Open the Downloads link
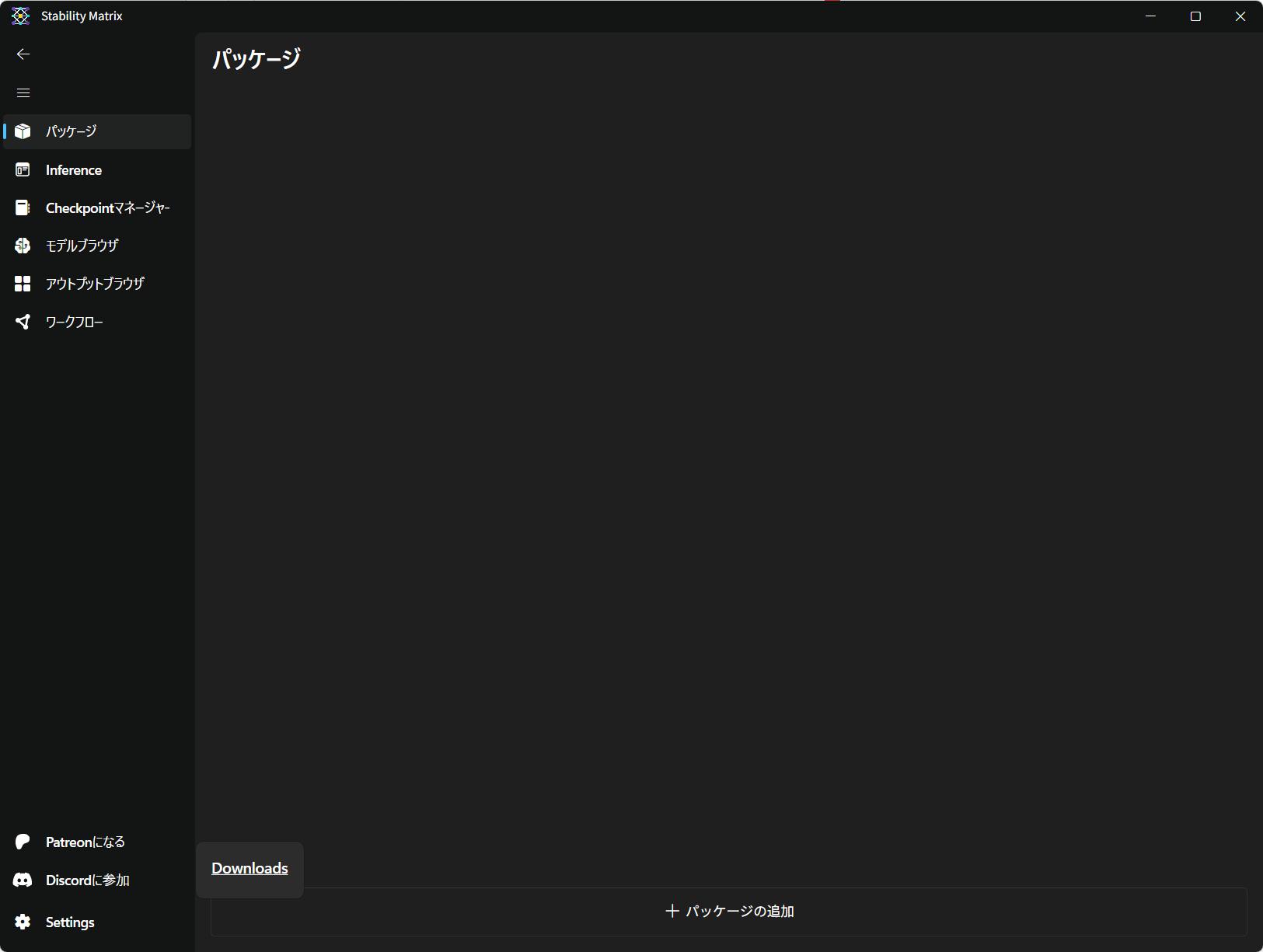The width and height of the screenshot is (1263, 952). (x=249, y=869)
